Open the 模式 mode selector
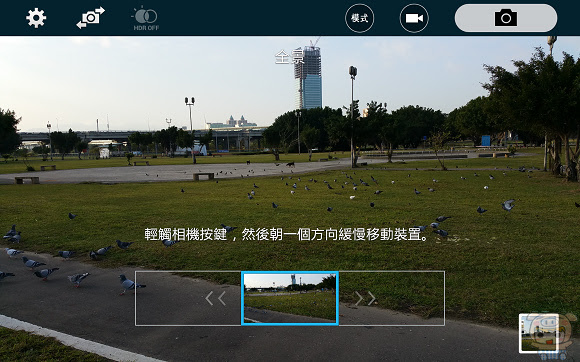Viewport: 580px width, 362px height. pyautogui.click(x=360, y=18)
